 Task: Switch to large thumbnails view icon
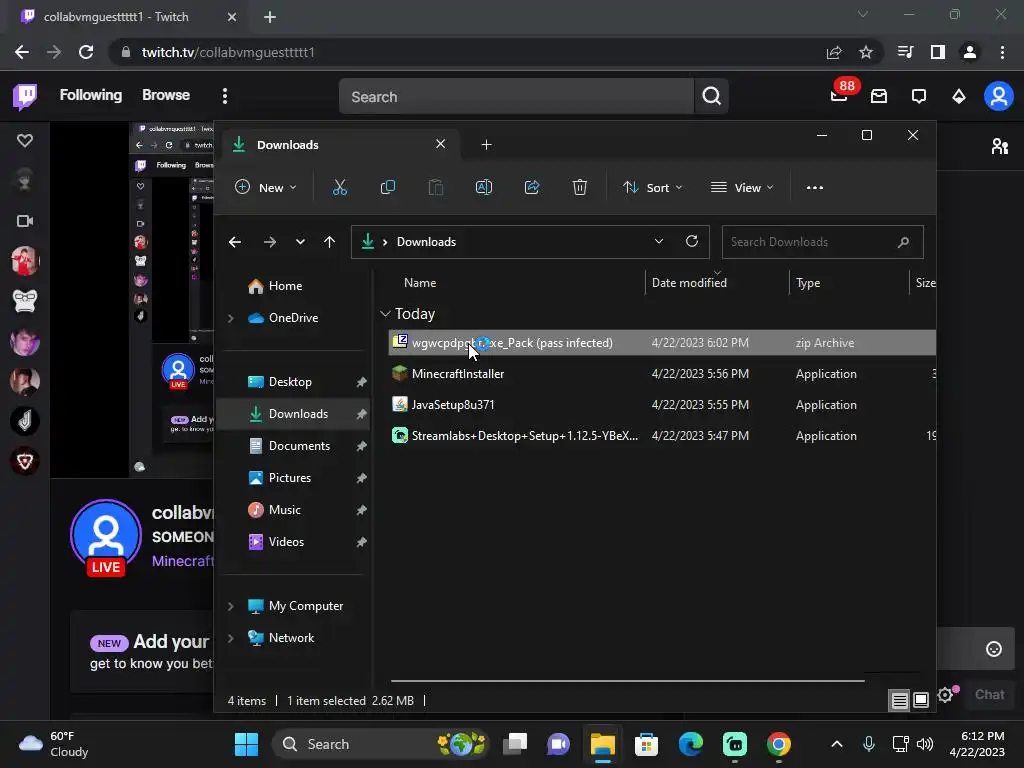pos(921,701)
